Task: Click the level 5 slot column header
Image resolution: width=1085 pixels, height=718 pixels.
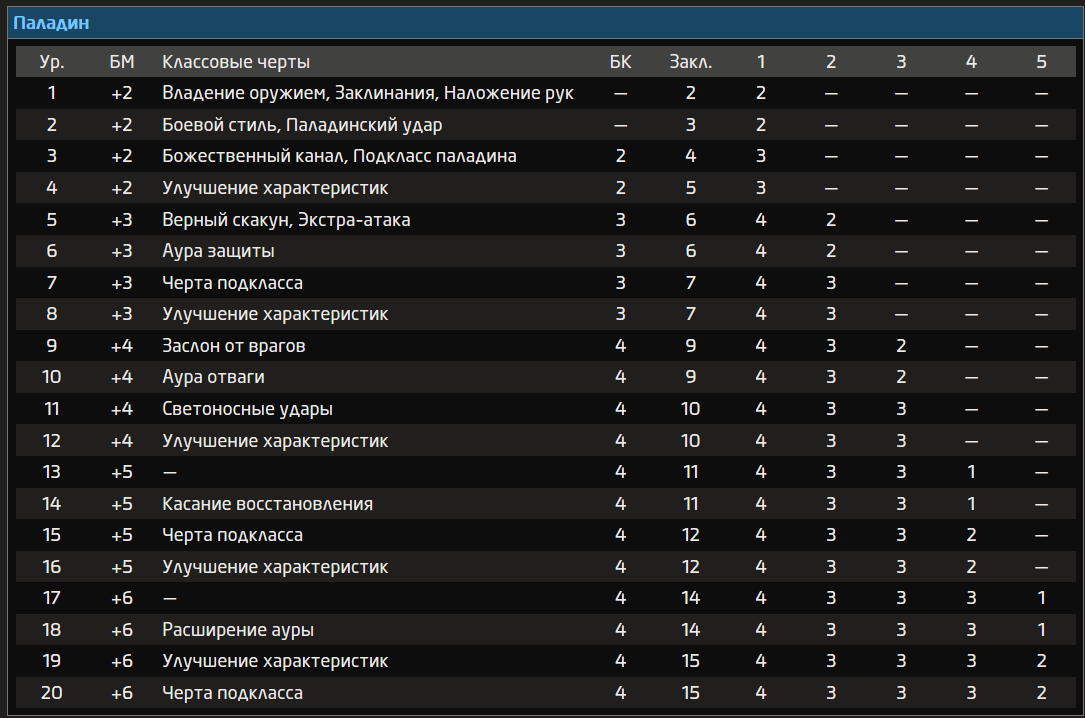Action: [1041, 62]
